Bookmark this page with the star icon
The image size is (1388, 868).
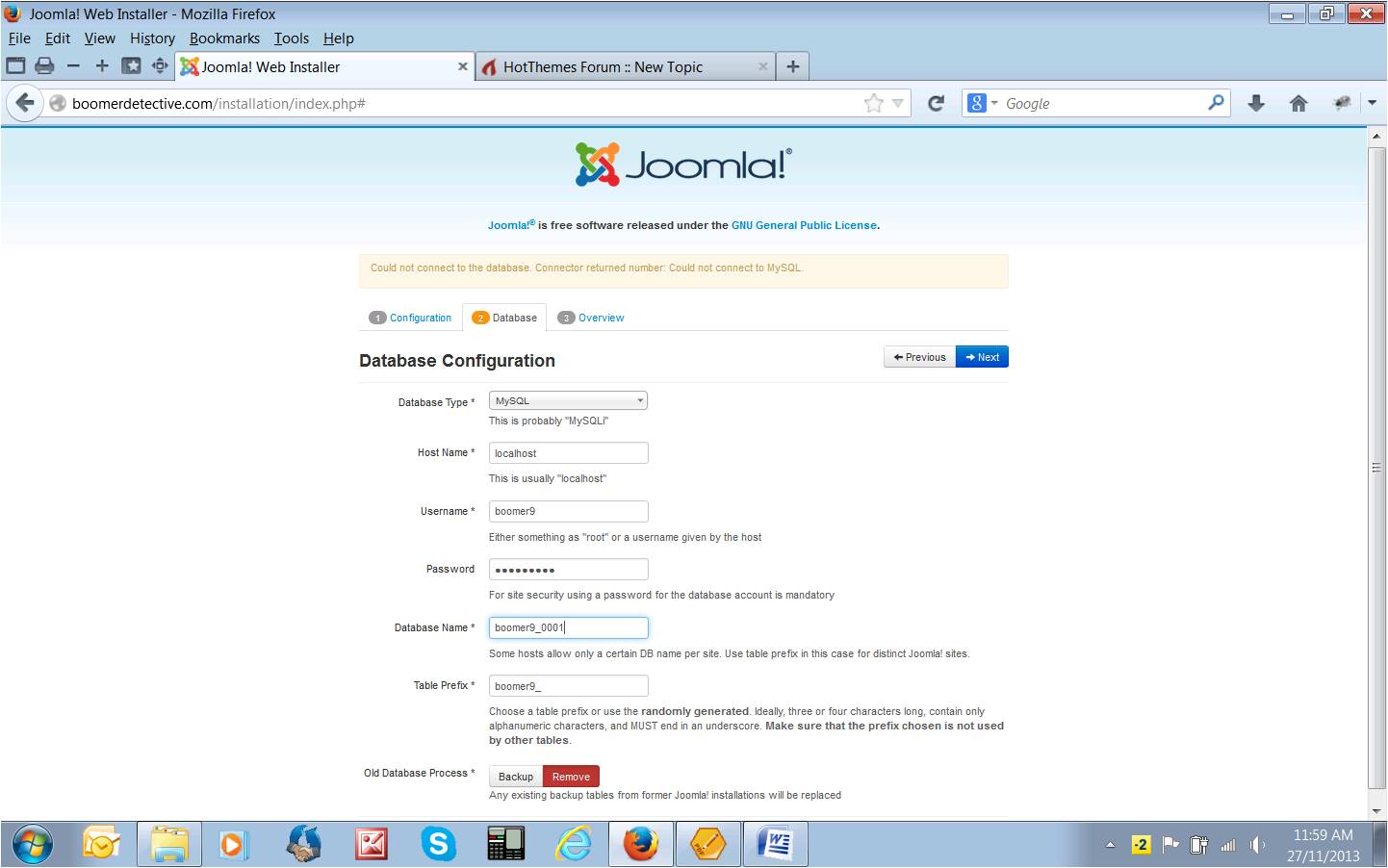pyautogui.click(x=873, y=103)
